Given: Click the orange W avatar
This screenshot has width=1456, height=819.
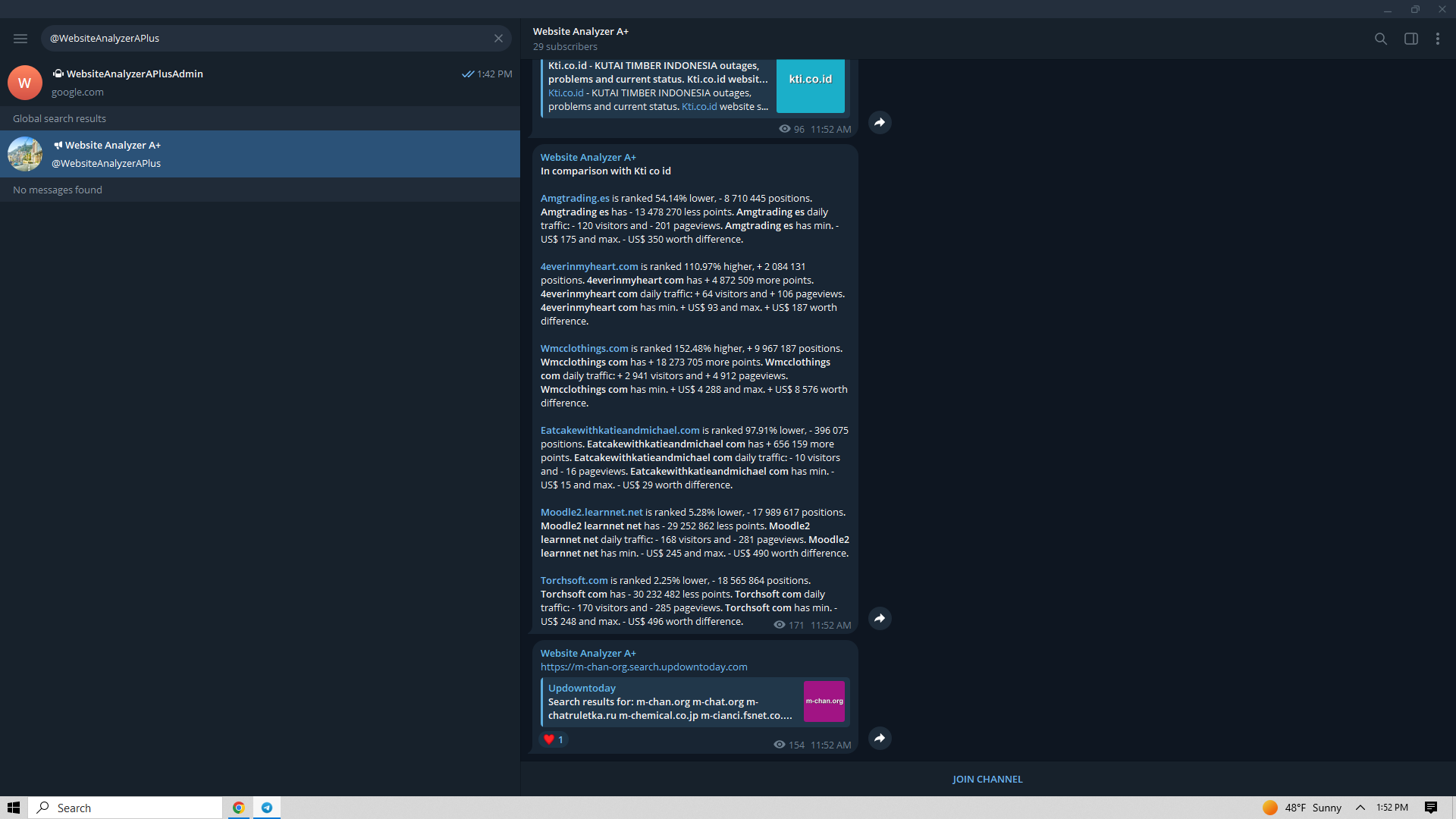Looking at the screenshot, I should 25,83.
